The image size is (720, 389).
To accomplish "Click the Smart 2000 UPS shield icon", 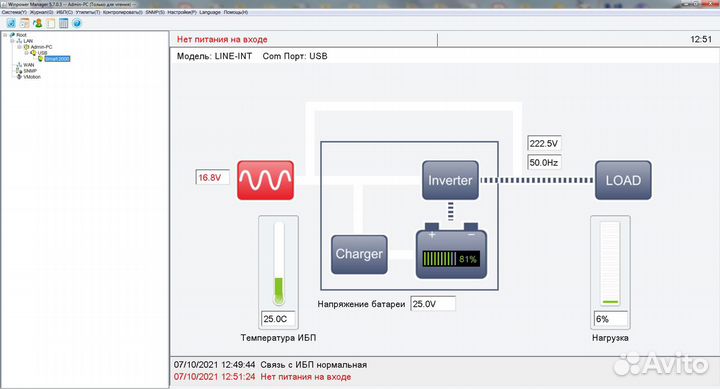I will pos(41,59).
